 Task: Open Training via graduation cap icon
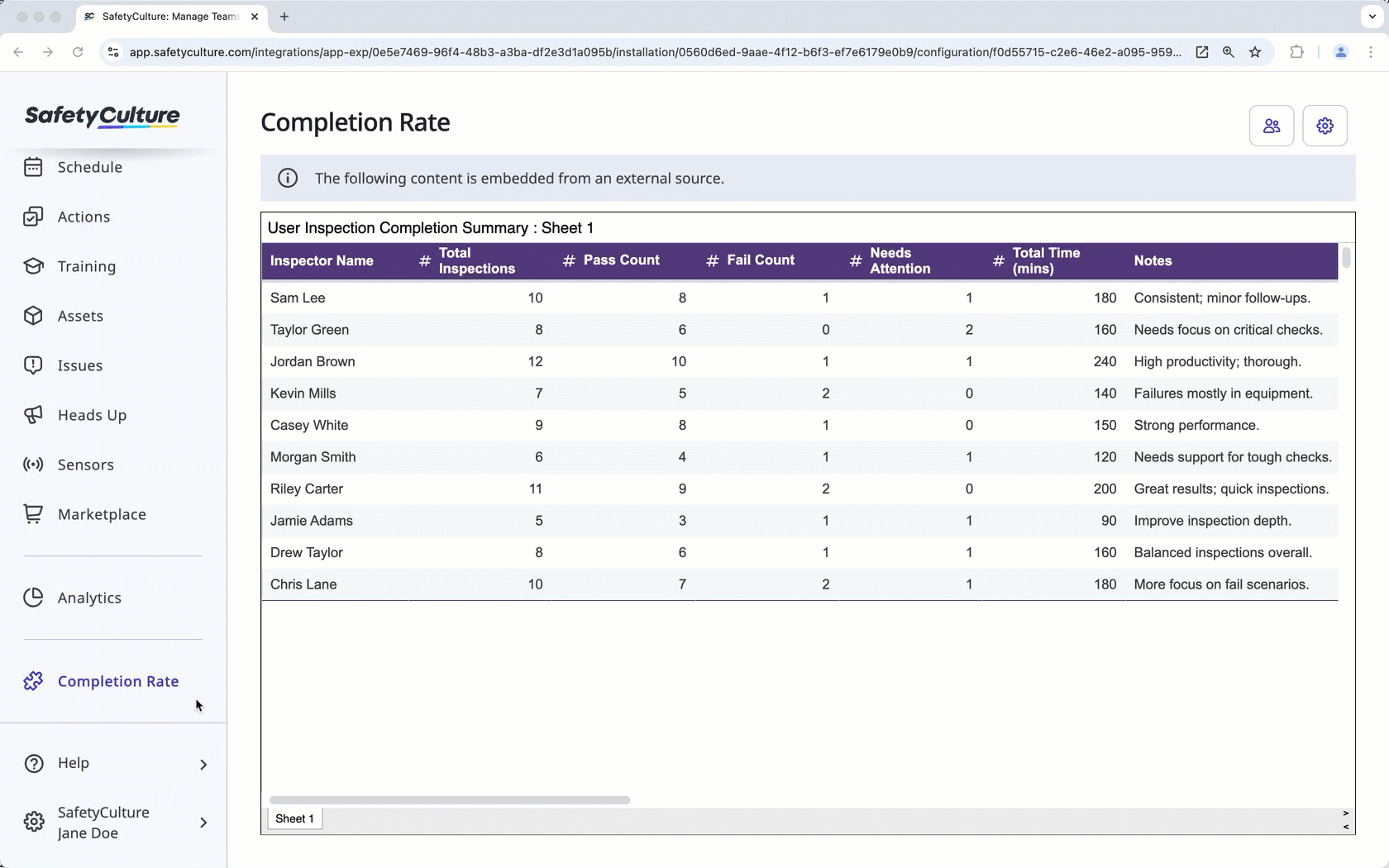33,266
